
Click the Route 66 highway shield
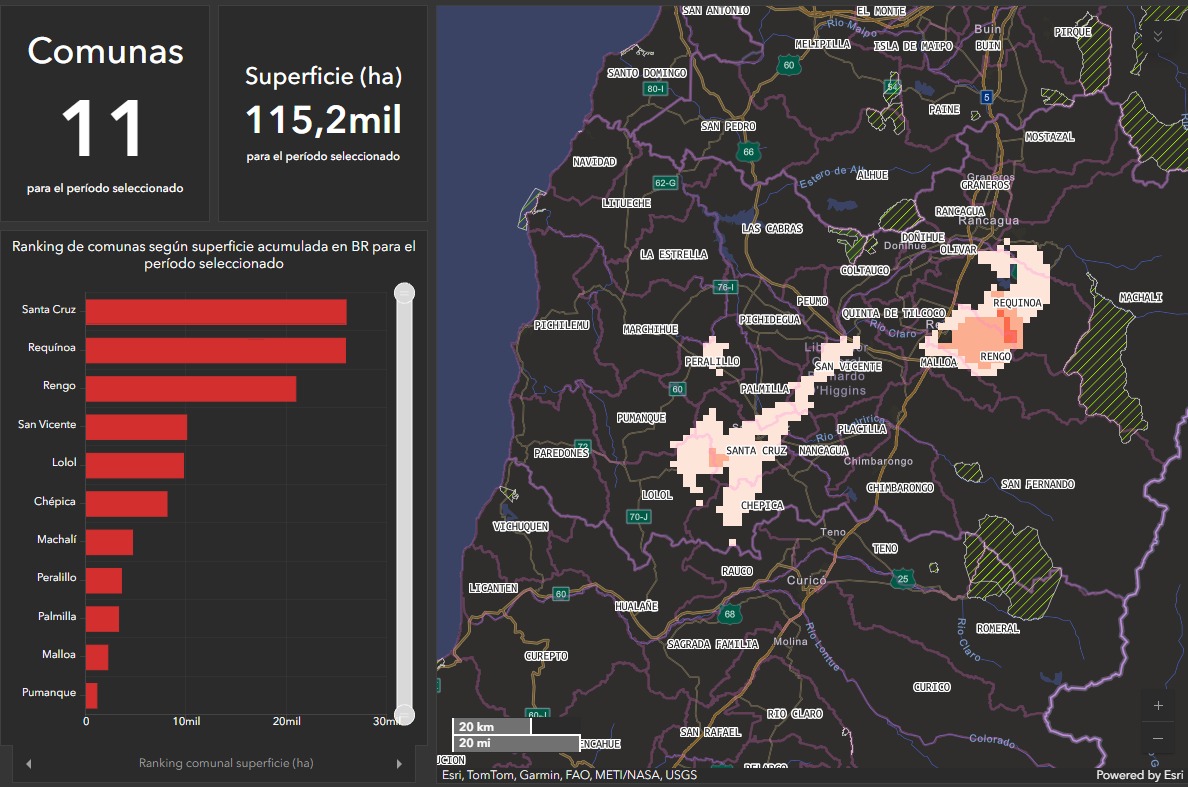748,152
